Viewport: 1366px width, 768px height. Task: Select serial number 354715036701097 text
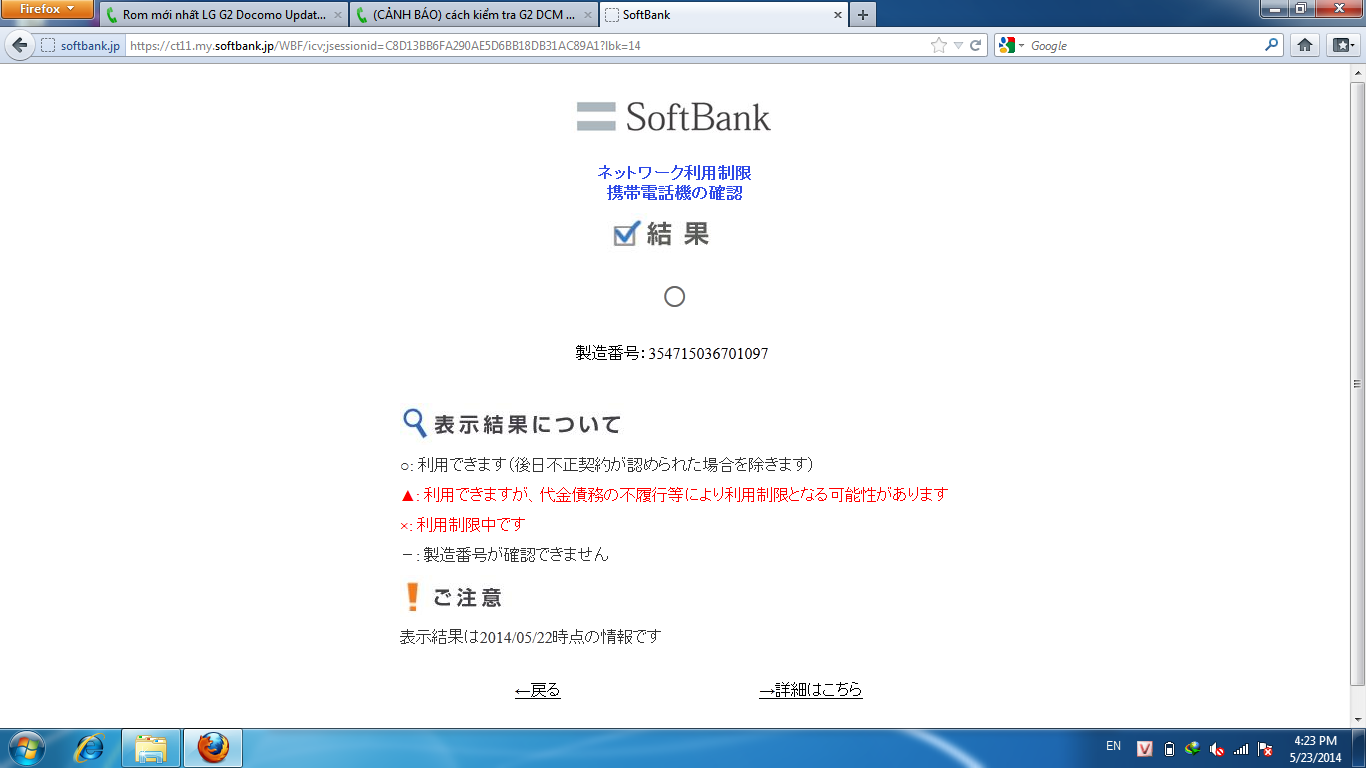pos(708,354)
